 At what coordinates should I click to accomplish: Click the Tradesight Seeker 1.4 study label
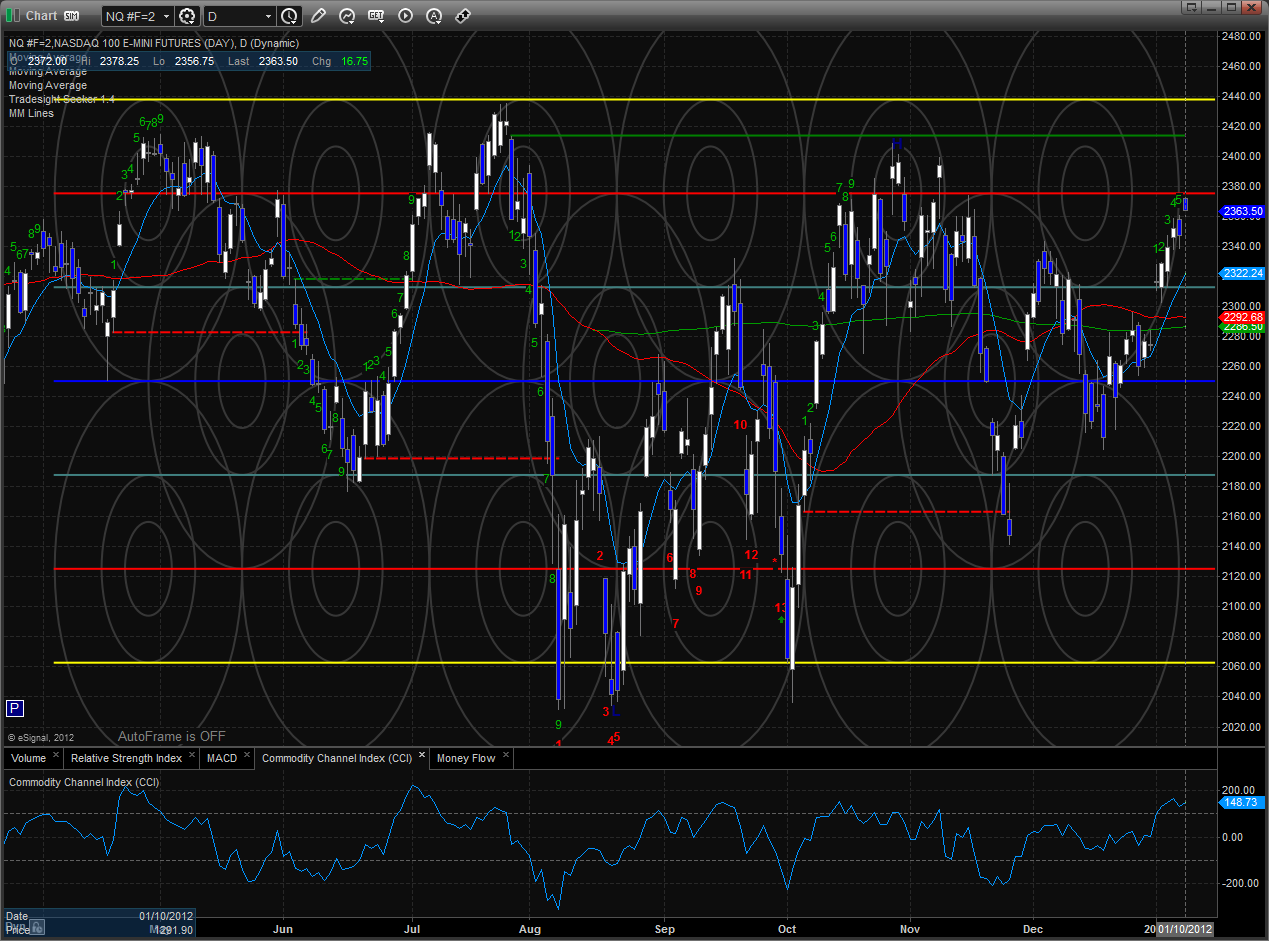(62, 99)
